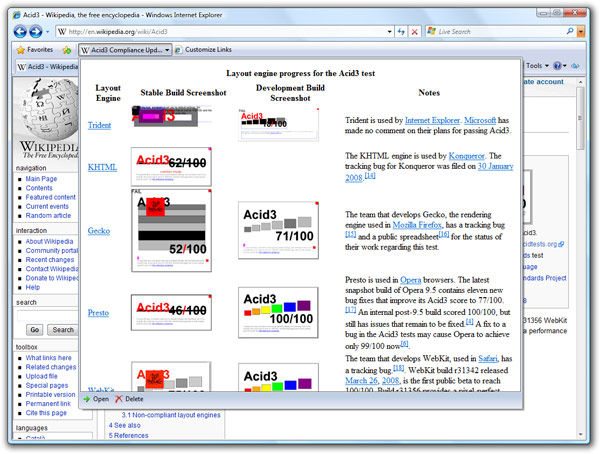Open the Printable version toolbox link
Screen dimensions: 600x454
51,395
